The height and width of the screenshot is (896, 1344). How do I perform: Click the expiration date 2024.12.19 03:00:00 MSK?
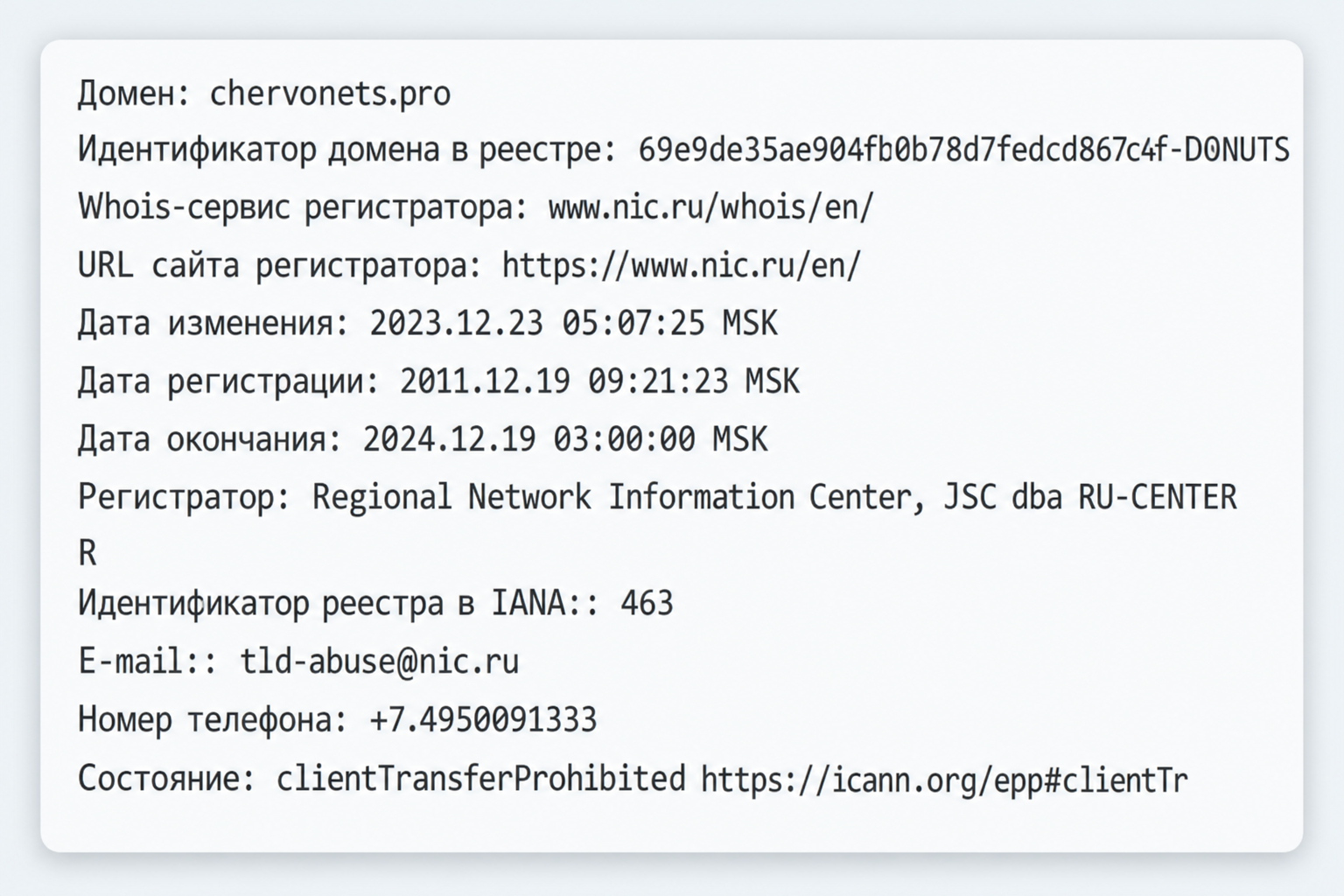pos(565,439)
